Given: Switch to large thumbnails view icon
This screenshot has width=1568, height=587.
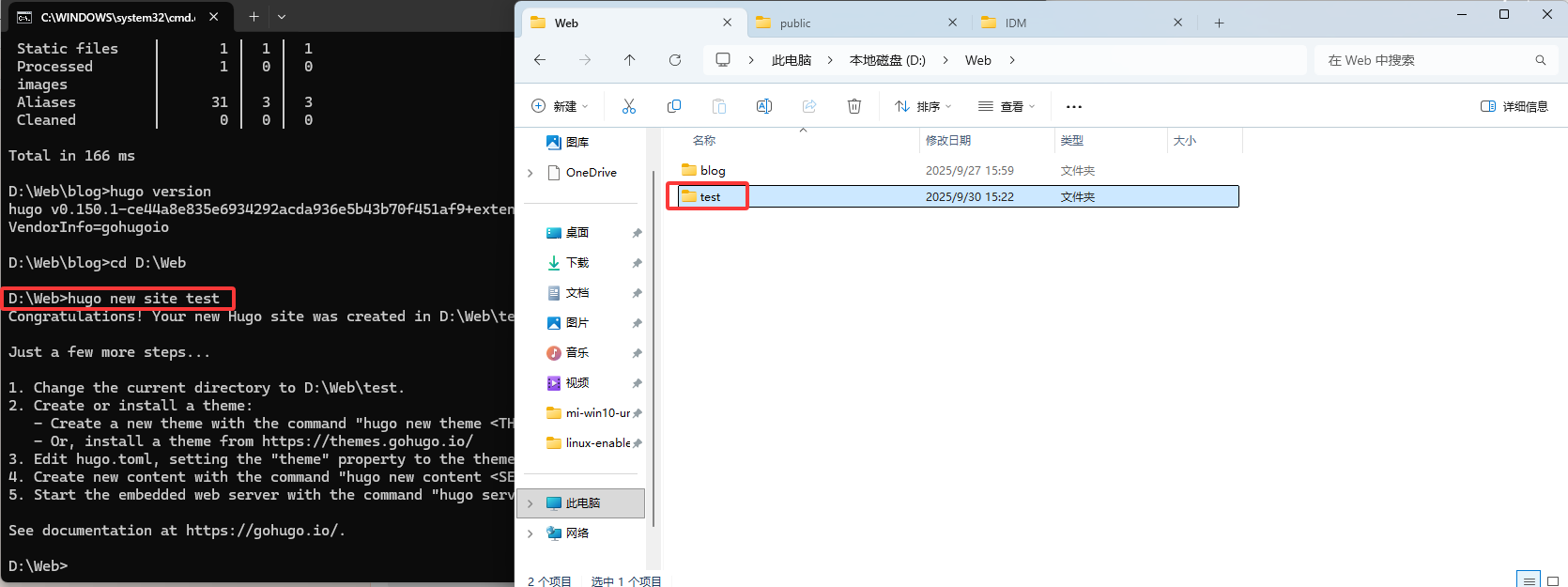Looking at the screenshot, I should click(1552, 580).
